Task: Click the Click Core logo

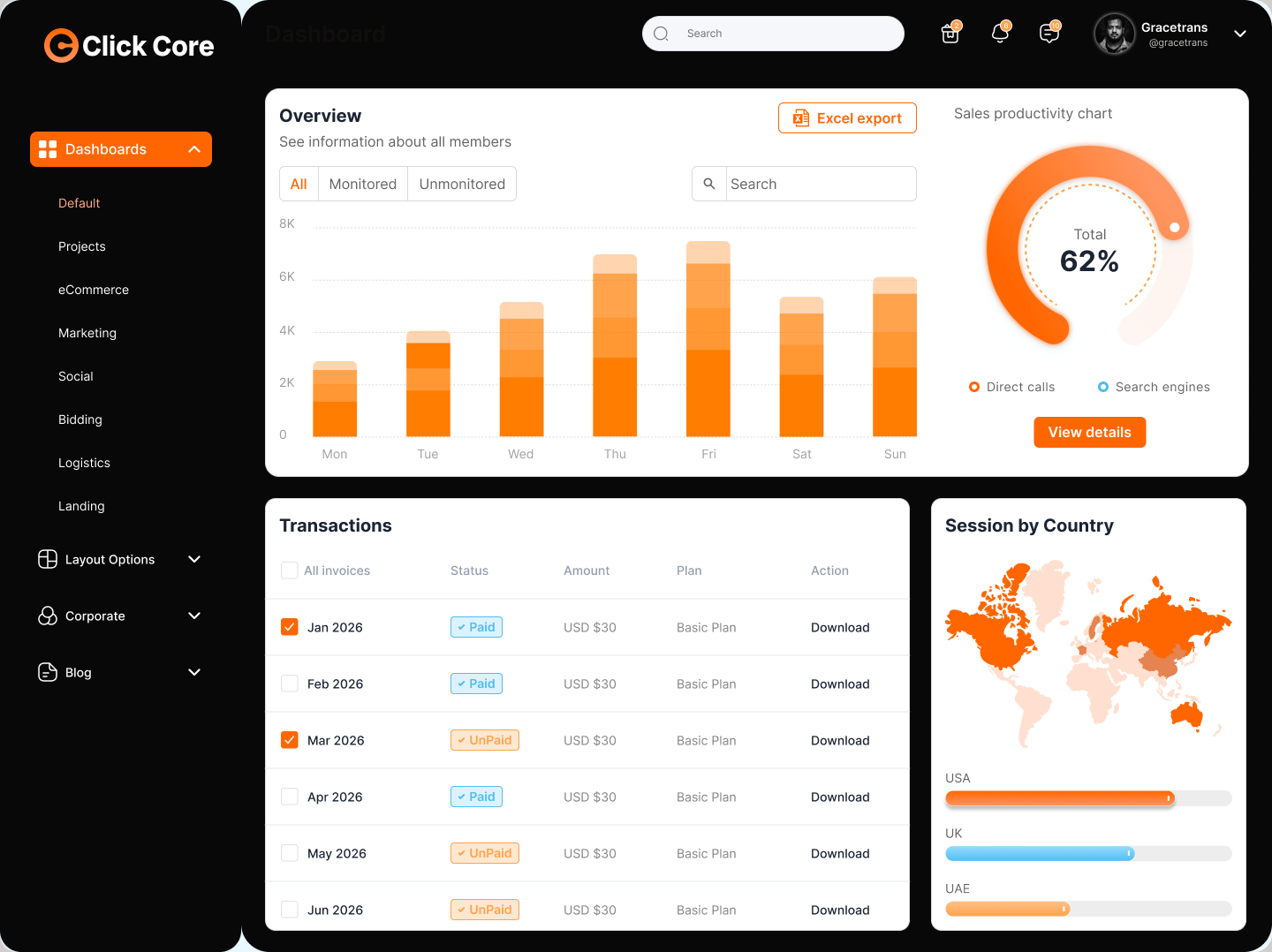Action: coord(128,45)
